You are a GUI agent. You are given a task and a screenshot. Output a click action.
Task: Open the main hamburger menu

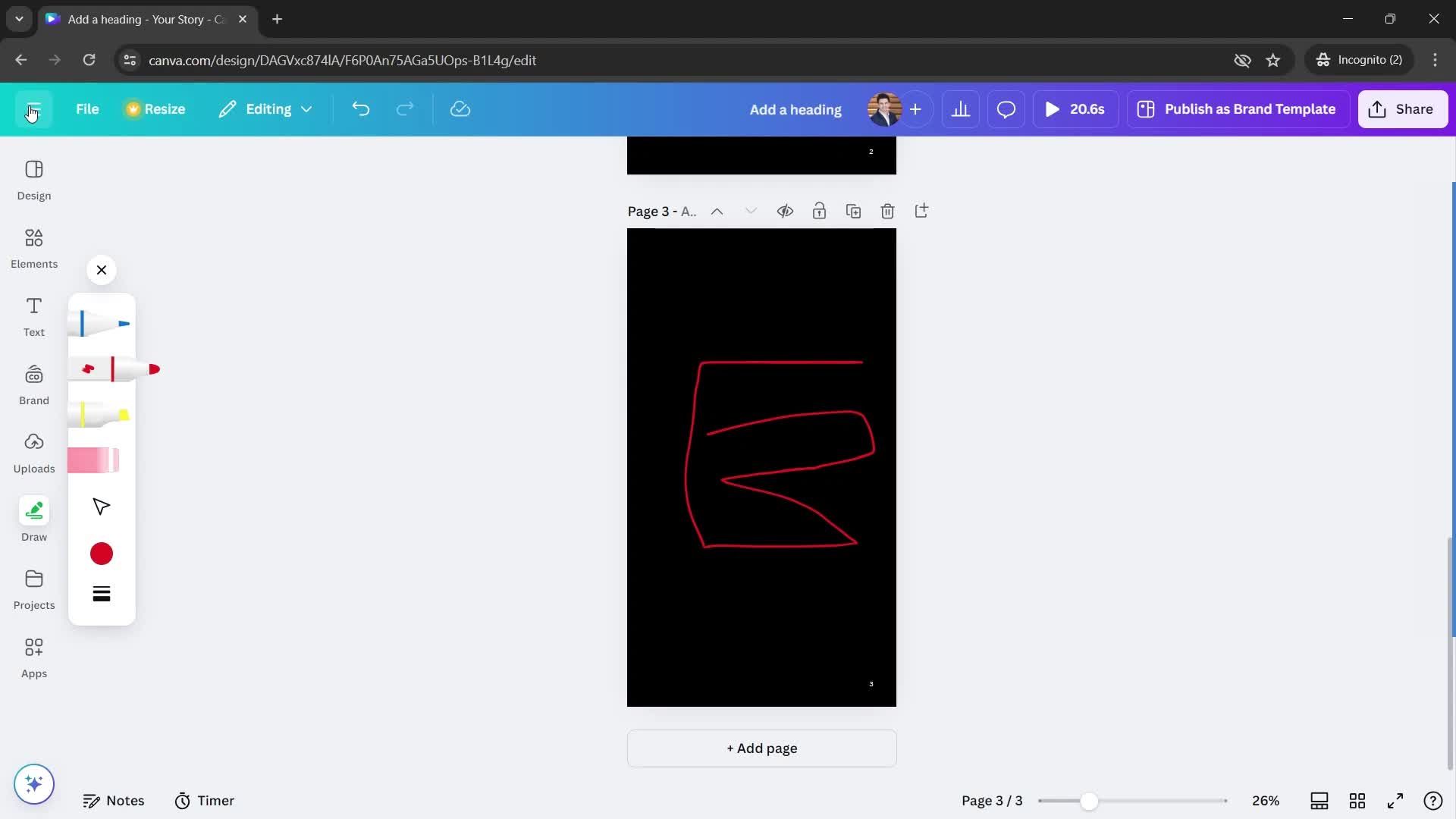(x=33, y=109)
